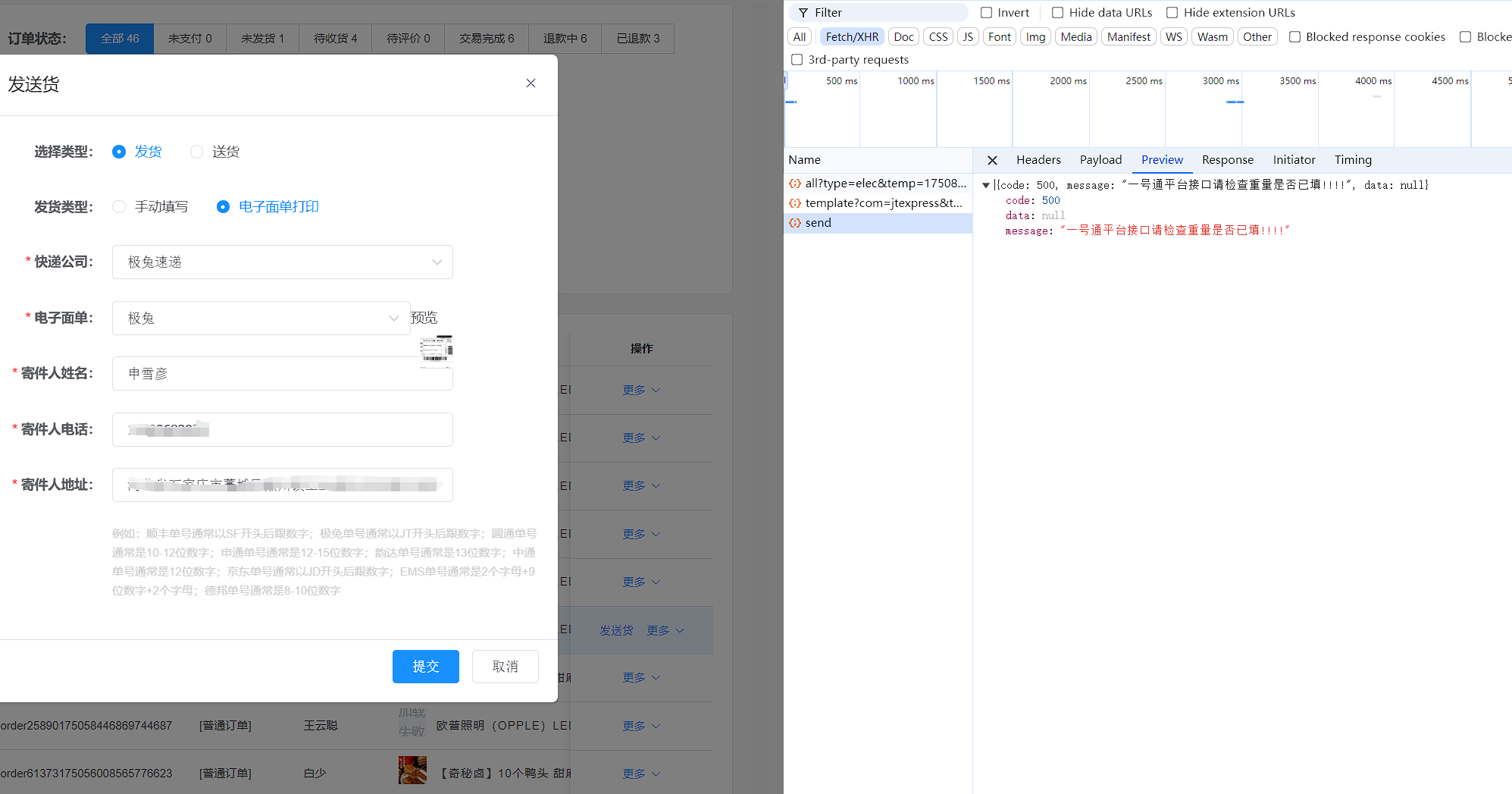
Task: Tick the 3rd-party requests checkbox
Action: (797, 60)
